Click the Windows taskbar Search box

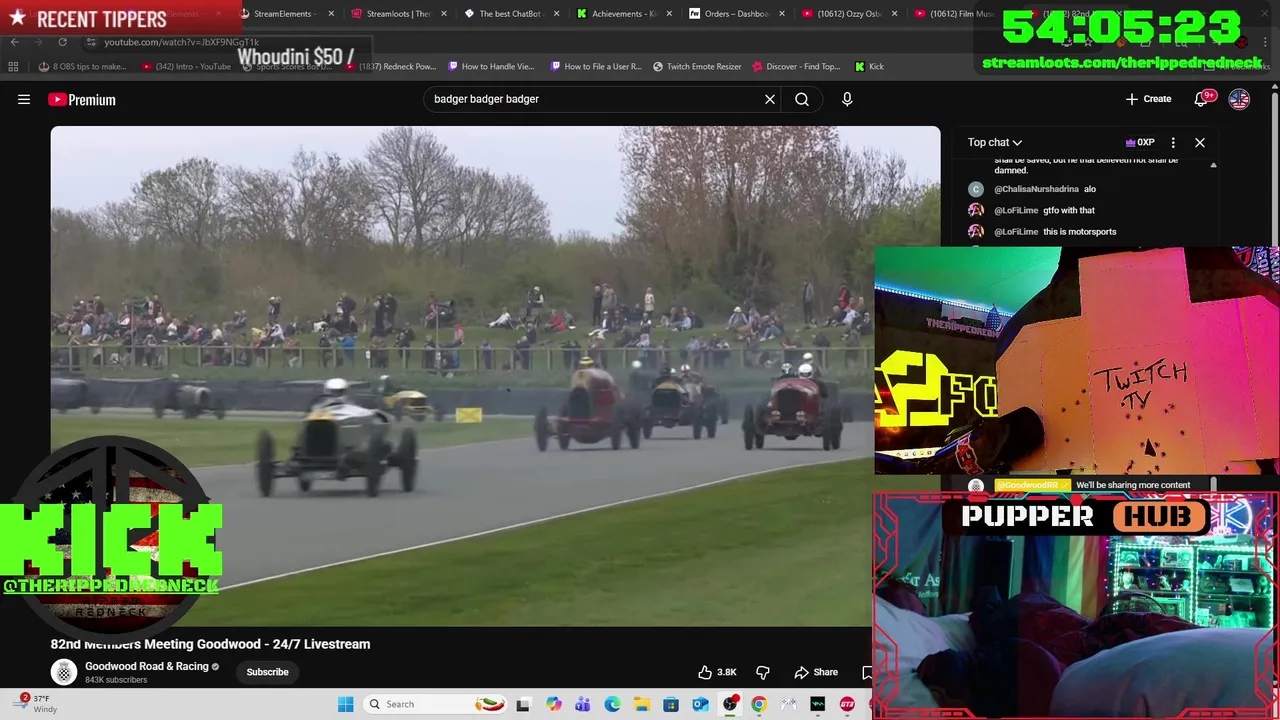click(x=433, y=704)
